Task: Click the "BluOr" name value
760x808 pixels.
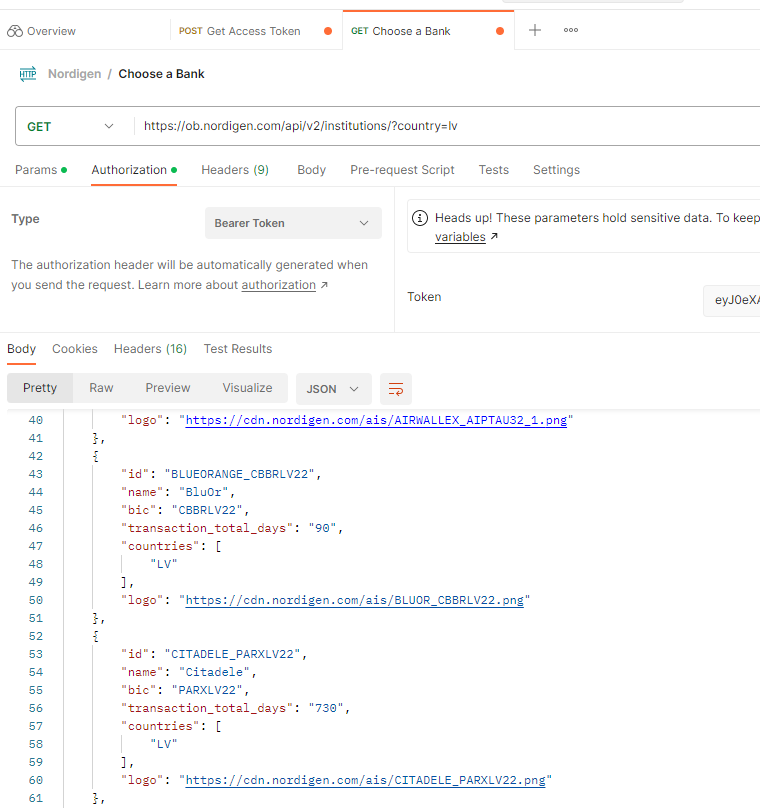Action: click(204, 492)
